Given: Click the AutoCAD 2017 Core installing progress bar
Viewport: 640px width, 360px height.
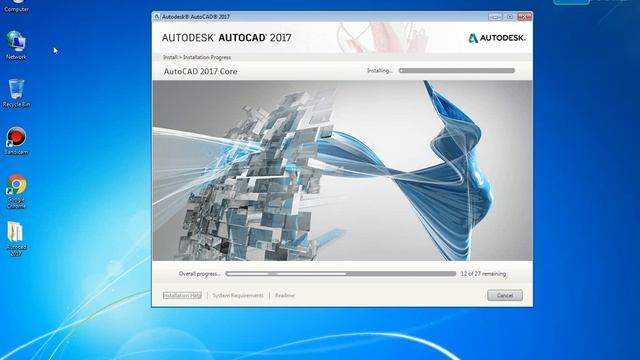Looking at the screenshot, I should (457, 71).
